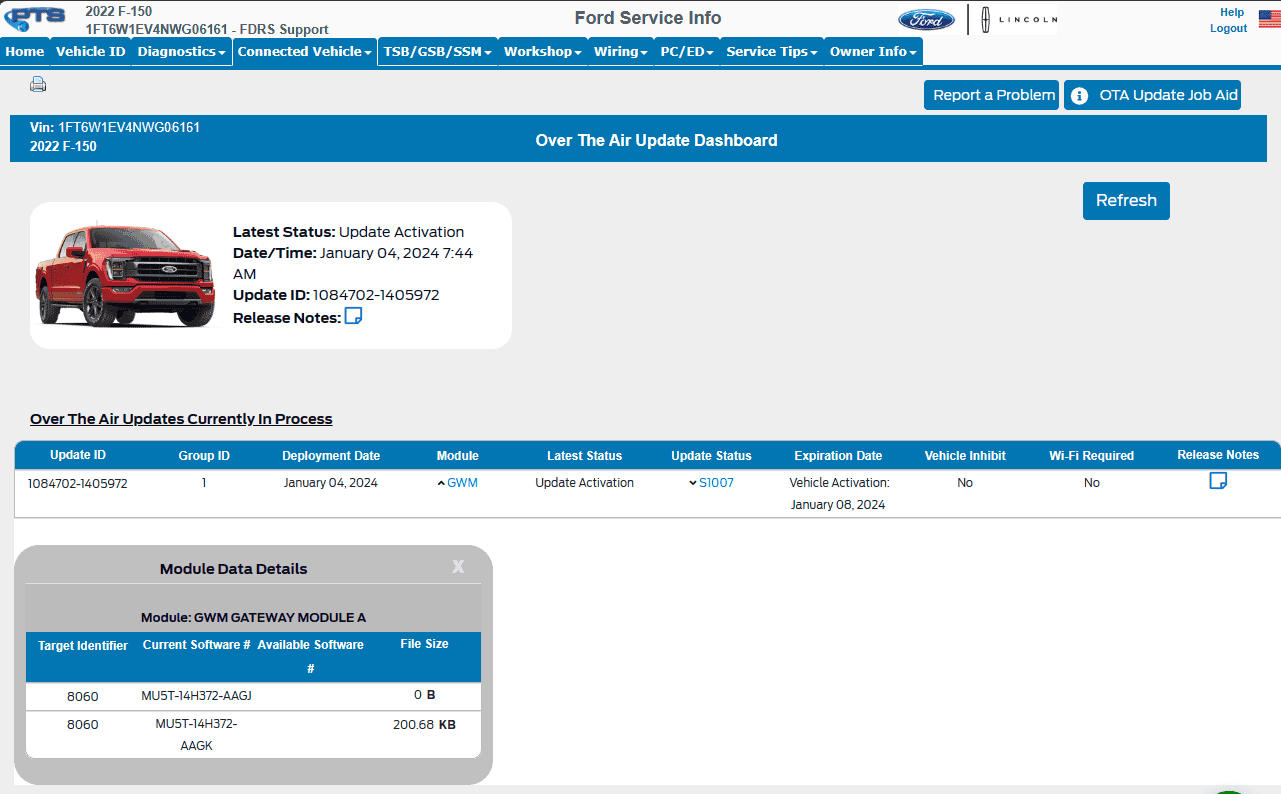Click Report a Problem button

[992, 96]
